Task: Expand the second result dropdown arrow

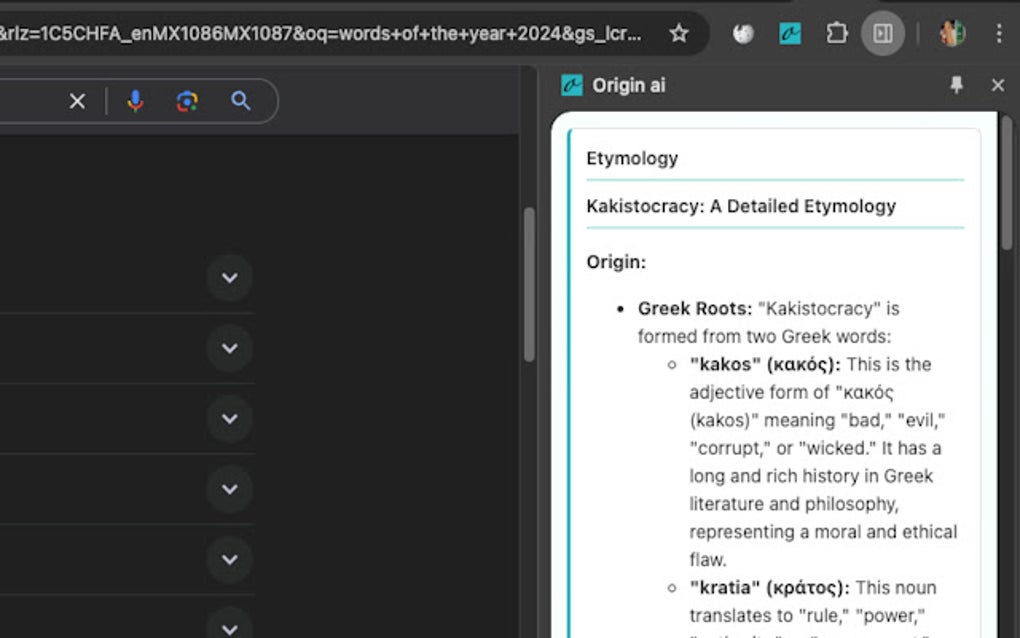Action: [x=229, y=348]
